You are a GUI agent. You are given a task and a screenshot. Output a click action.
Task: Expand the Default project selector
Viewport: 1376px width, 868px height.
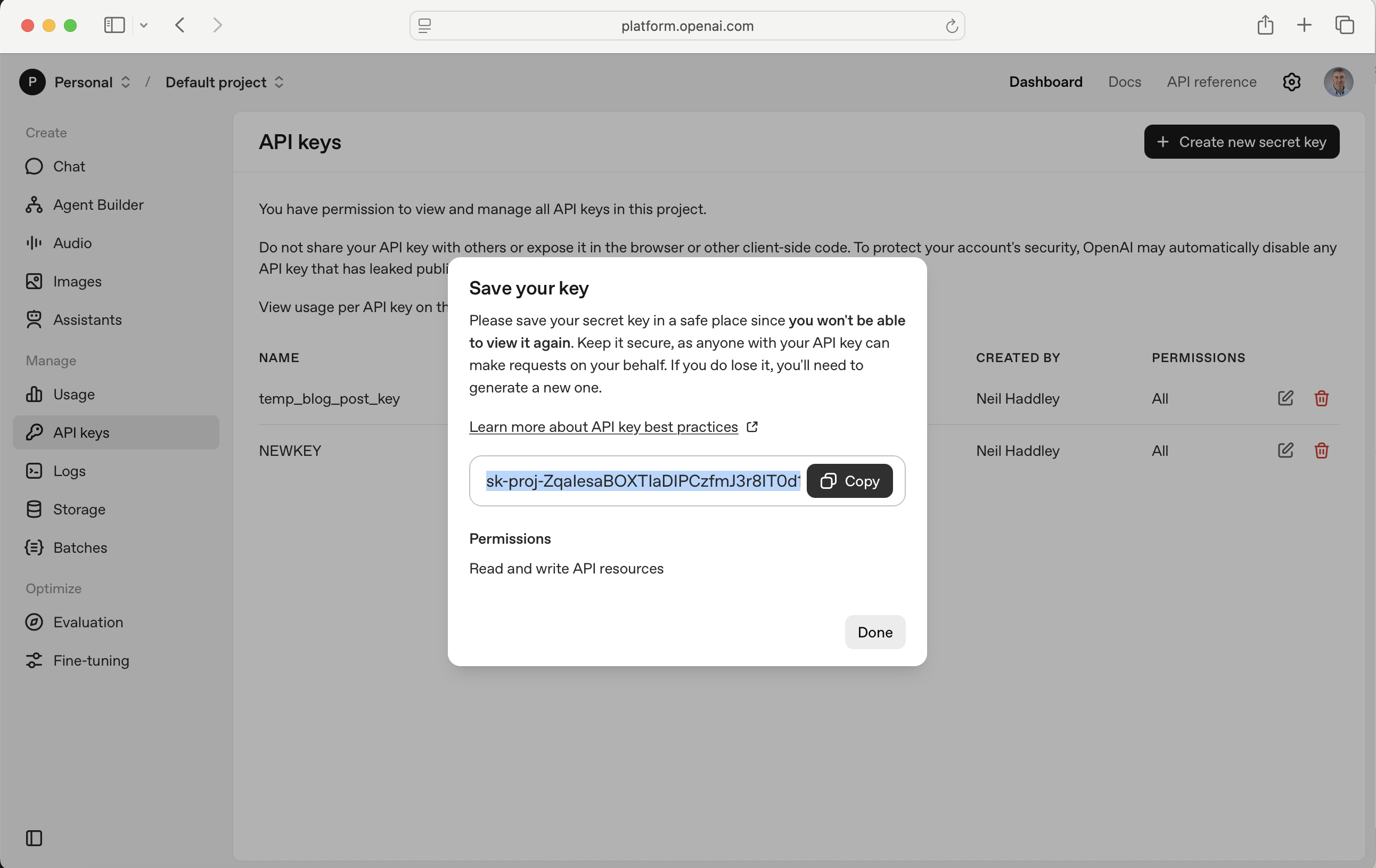pyautogui.click(x=224, y=81)
